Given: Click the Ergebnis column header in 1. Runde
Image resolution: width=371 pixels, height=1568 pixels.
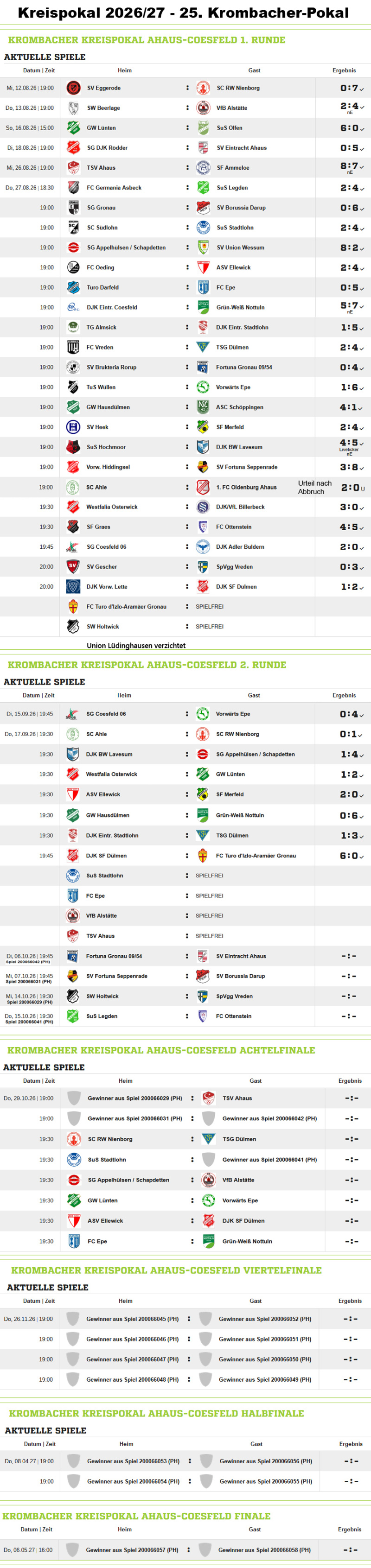Looking at the screenshot, I should (x=344, y=70).
